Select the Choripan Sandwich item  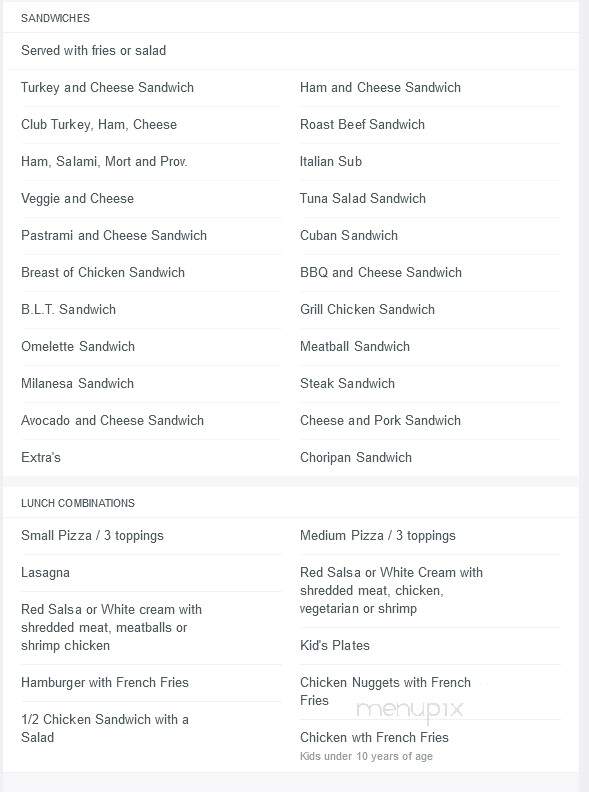point(356,458)
